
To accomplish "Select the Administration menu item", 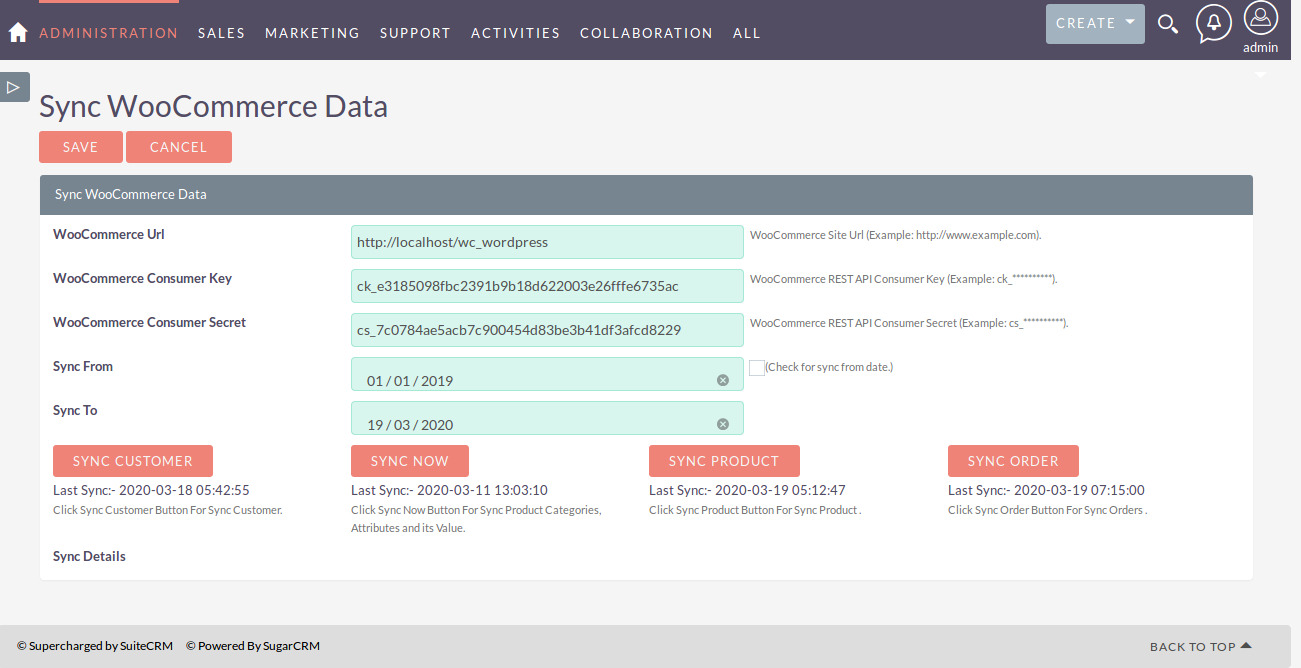I will (108, 33).
